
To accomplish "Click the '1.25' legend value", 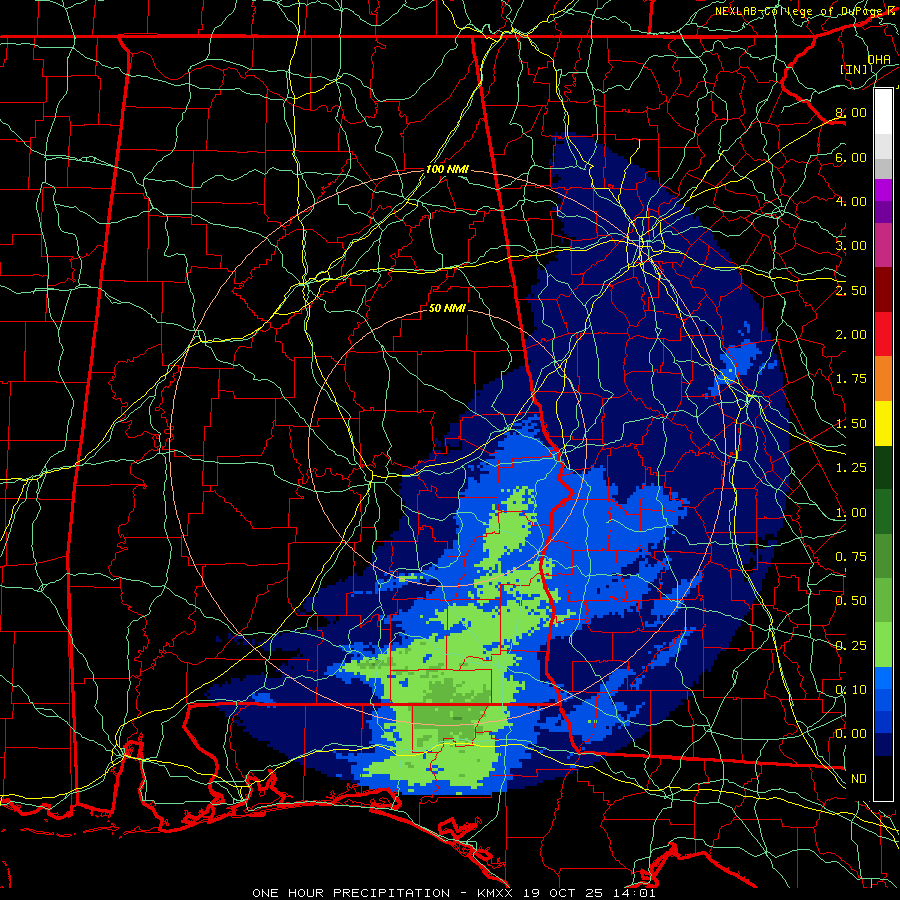I will [x=851, y=468].
